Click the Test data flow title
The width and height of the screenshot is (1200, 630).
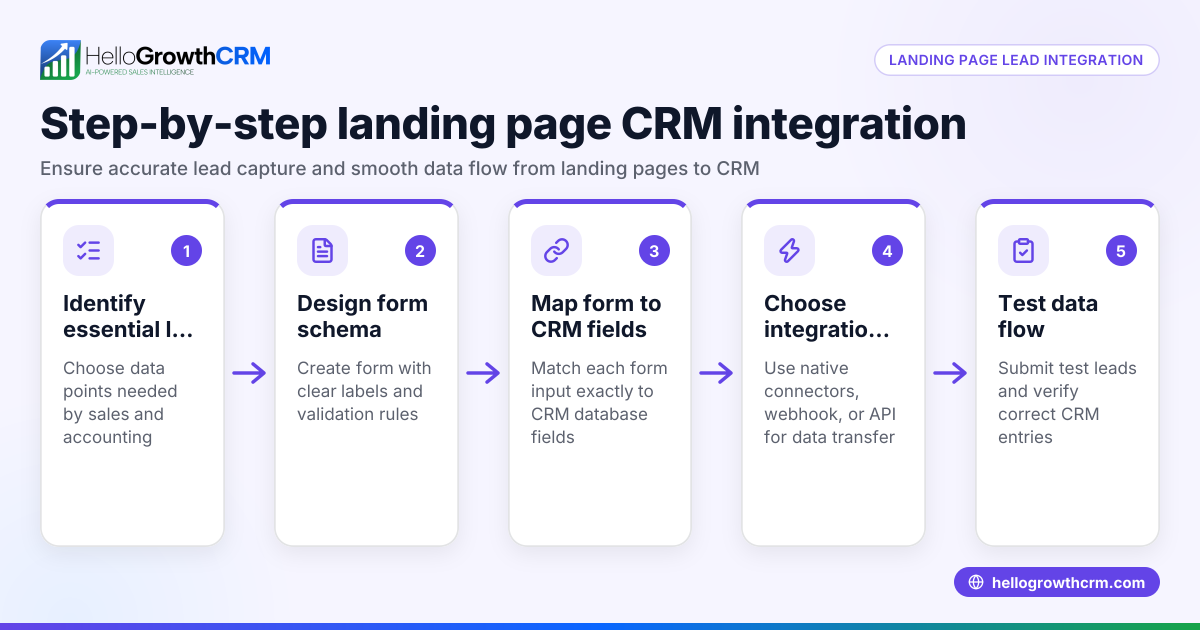point(1048,316)
